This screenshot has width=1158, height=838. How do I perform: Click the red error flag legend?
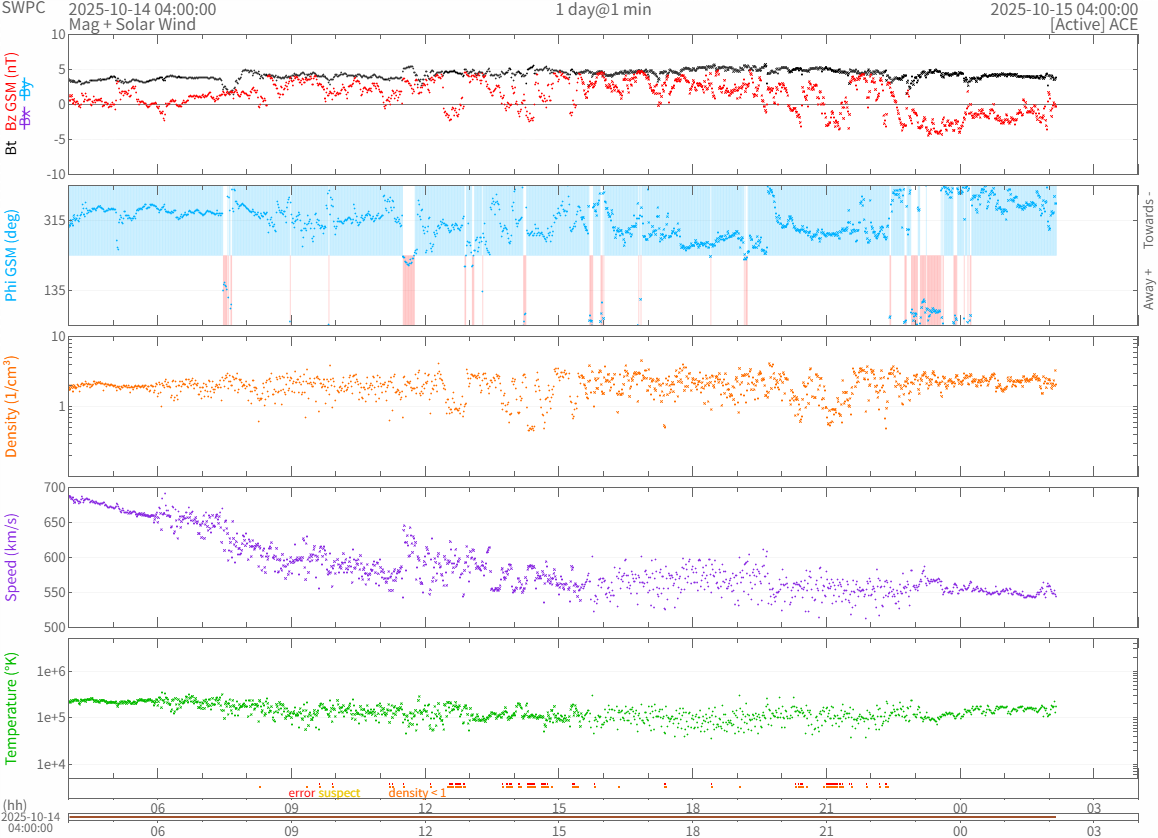302,793
